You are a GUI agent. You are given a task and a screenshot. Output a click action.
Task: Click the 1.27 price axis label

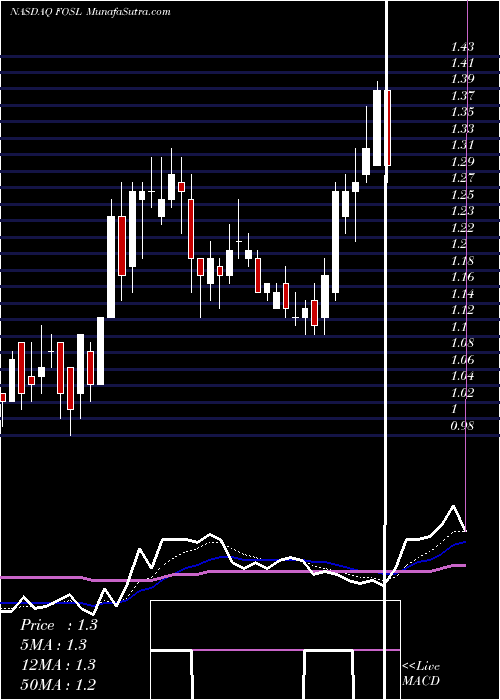tap(462, 179)
